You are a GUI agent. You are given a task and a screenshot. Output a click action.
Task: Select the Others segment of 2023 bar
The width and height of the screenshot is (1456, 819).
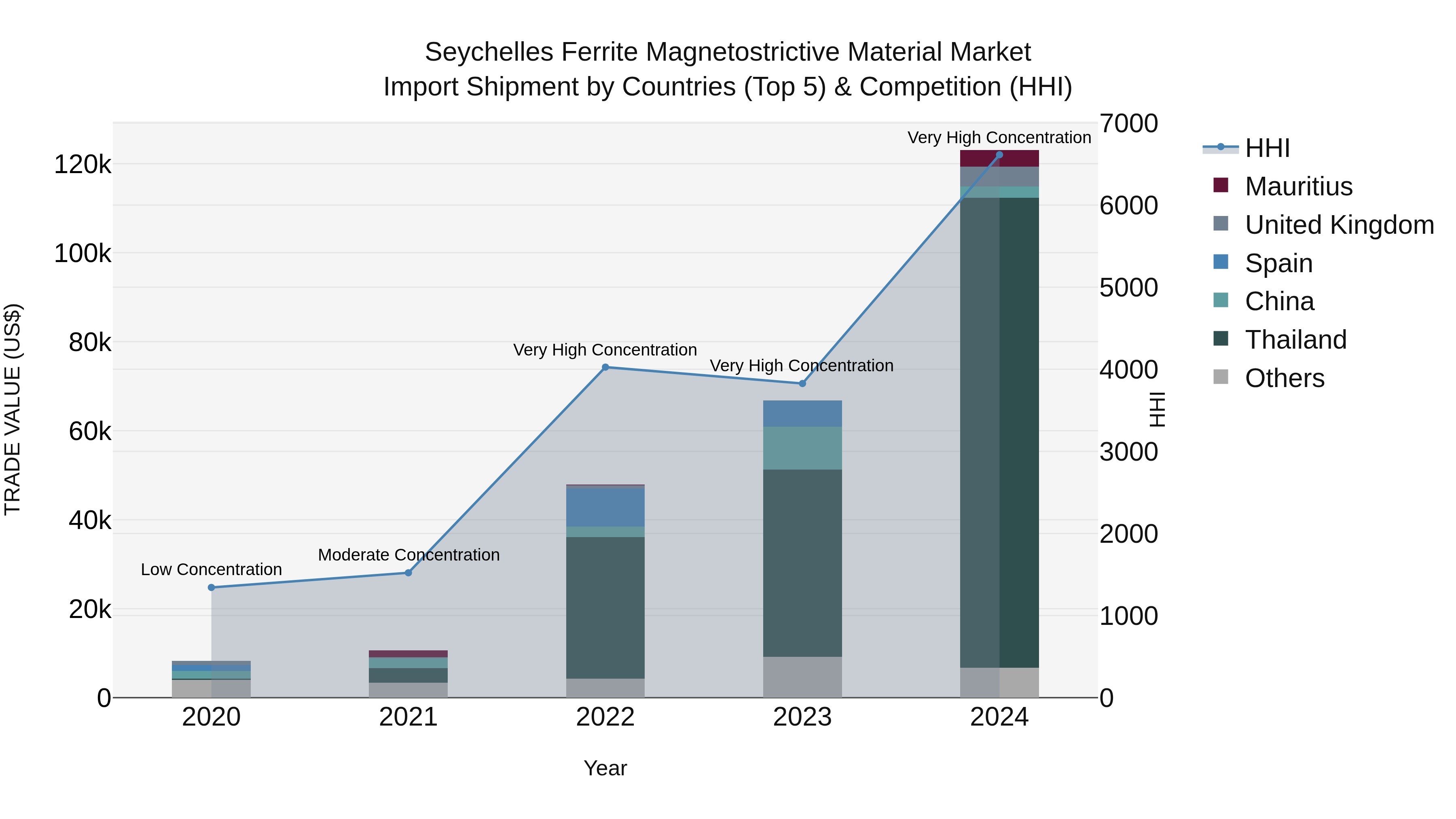(x=802, y=677)
